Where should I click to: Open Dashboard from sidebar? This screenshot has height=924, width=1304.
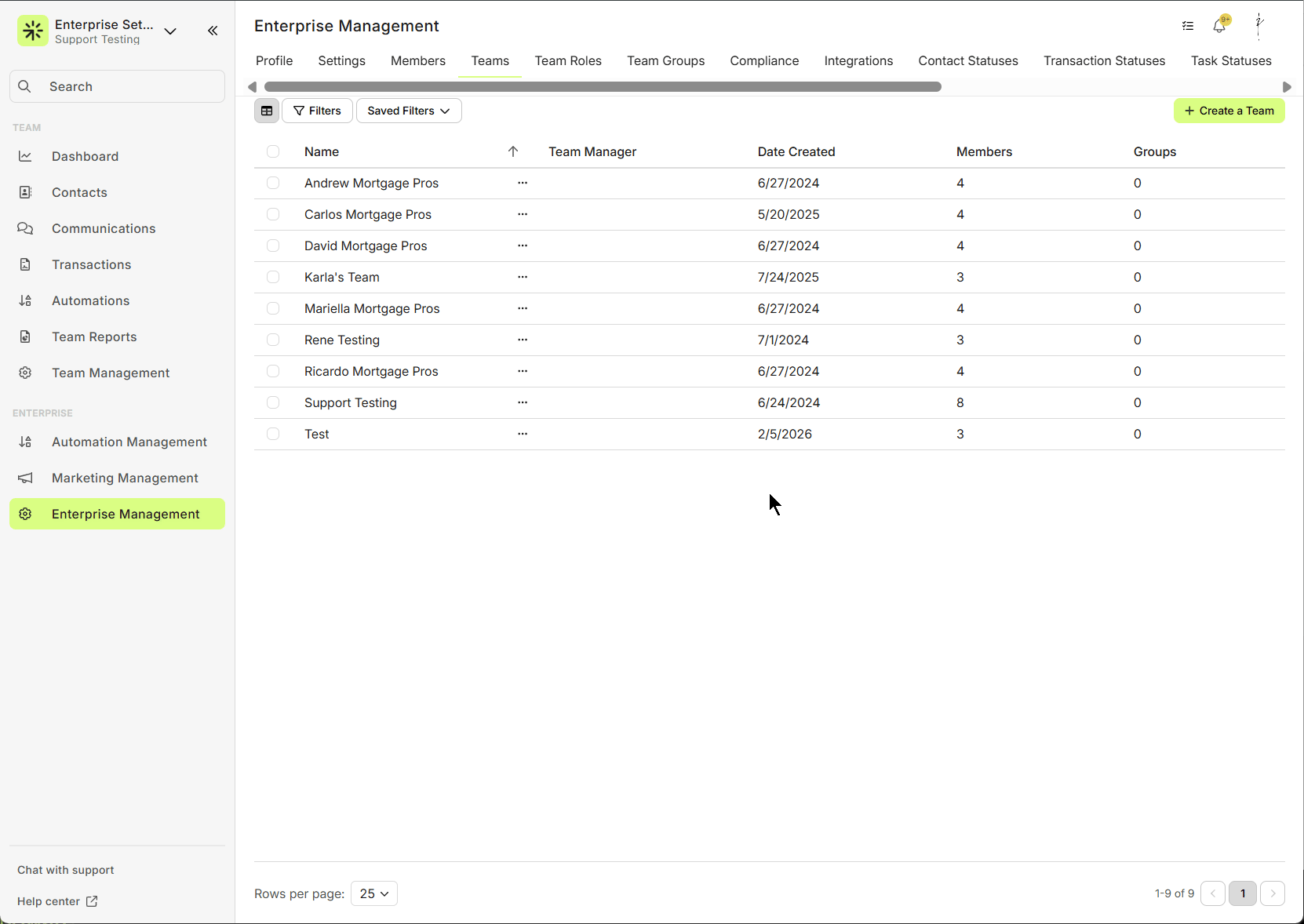pos(85,156)
